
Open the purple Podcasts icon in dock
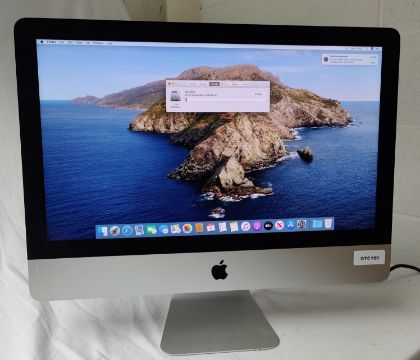[257, 226]
